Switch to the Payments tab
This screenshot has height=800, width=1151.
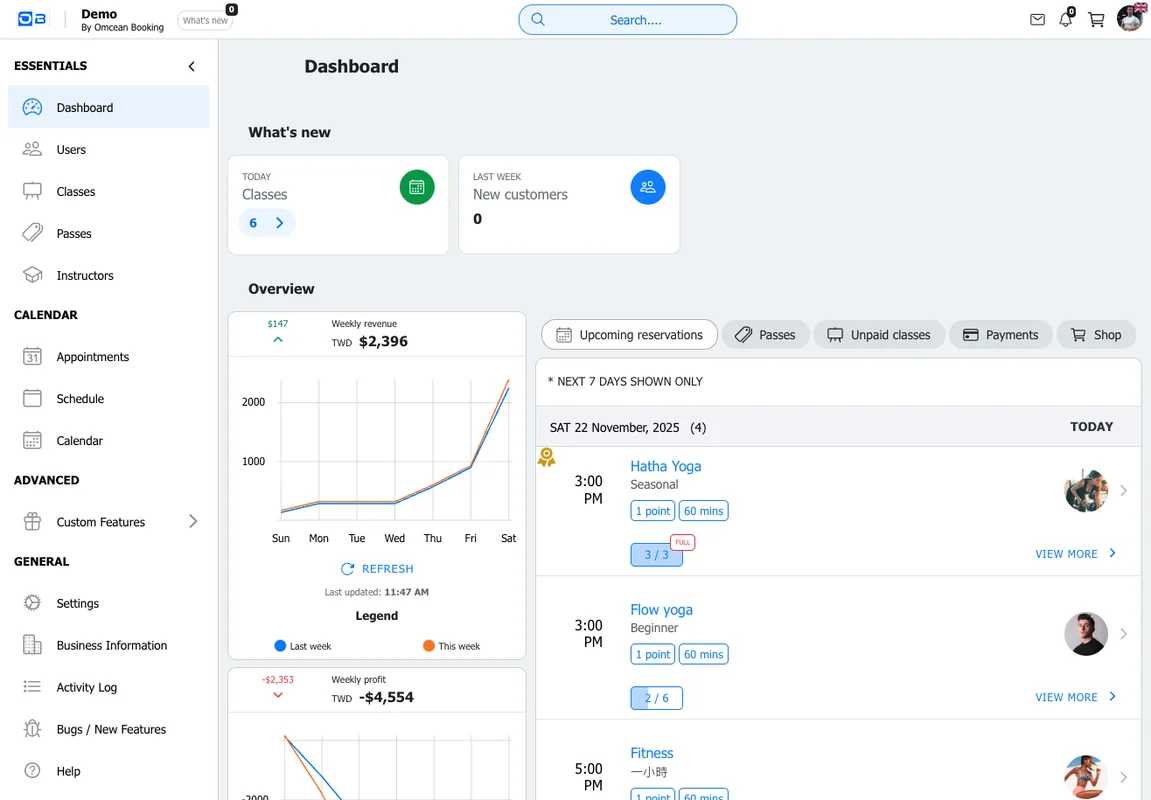point(1001,334)
